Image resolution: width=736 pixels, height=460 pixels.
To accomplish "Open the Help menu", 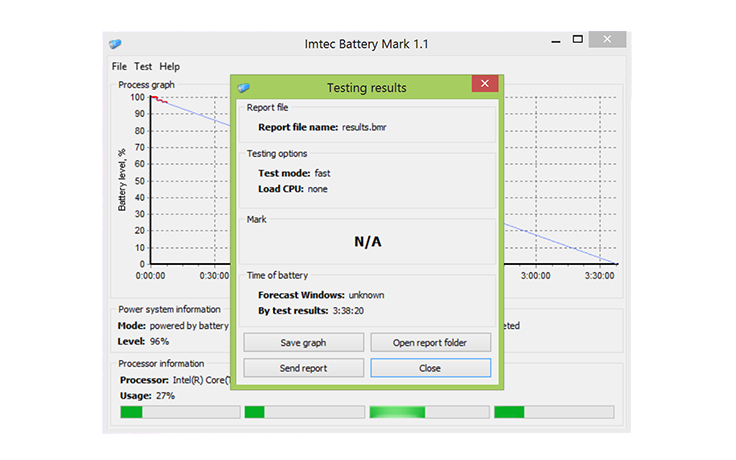I will [169, 67].
